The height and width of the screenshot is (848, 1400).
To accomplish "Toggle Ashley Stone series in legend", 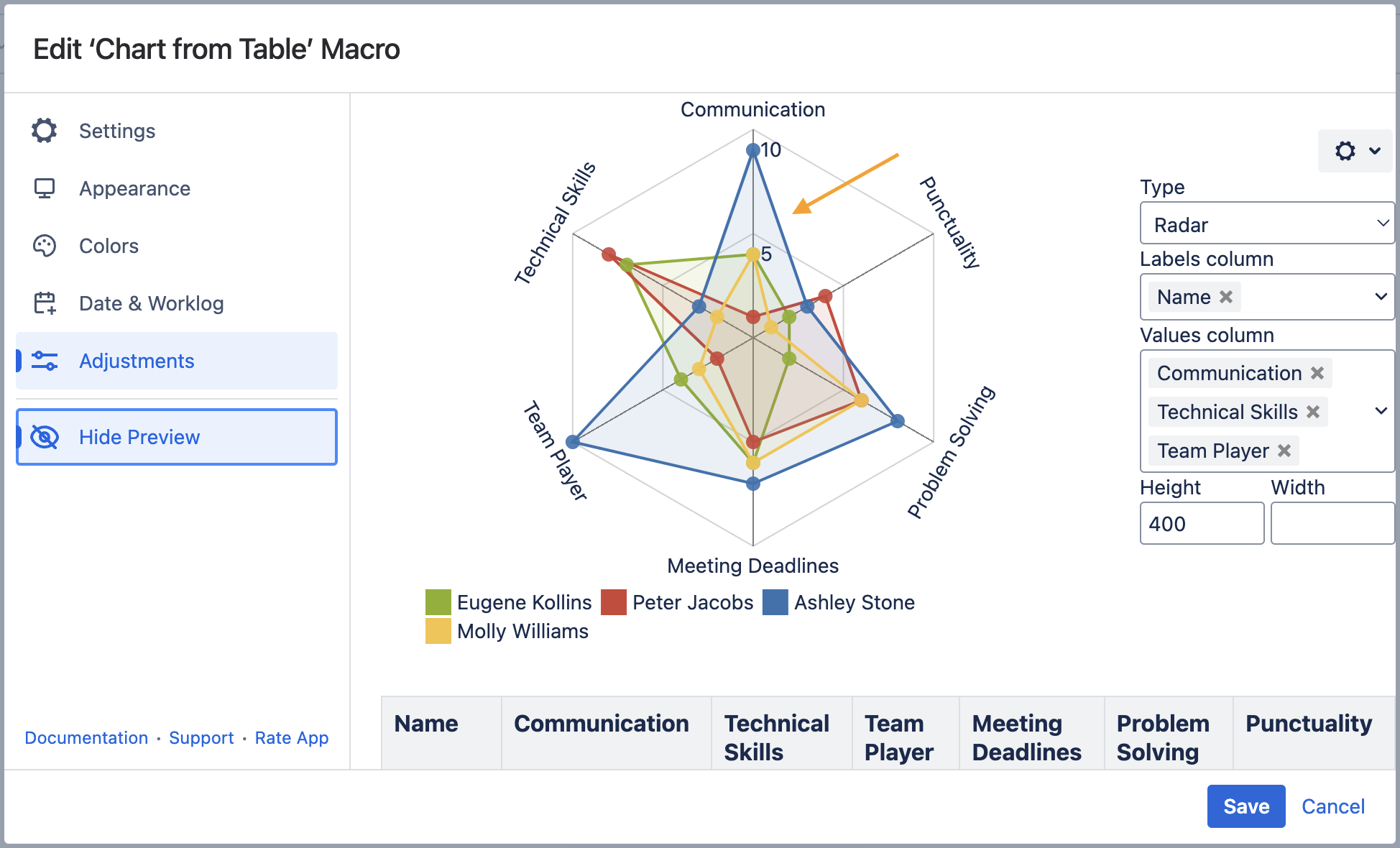I will (x=839, y=602).
